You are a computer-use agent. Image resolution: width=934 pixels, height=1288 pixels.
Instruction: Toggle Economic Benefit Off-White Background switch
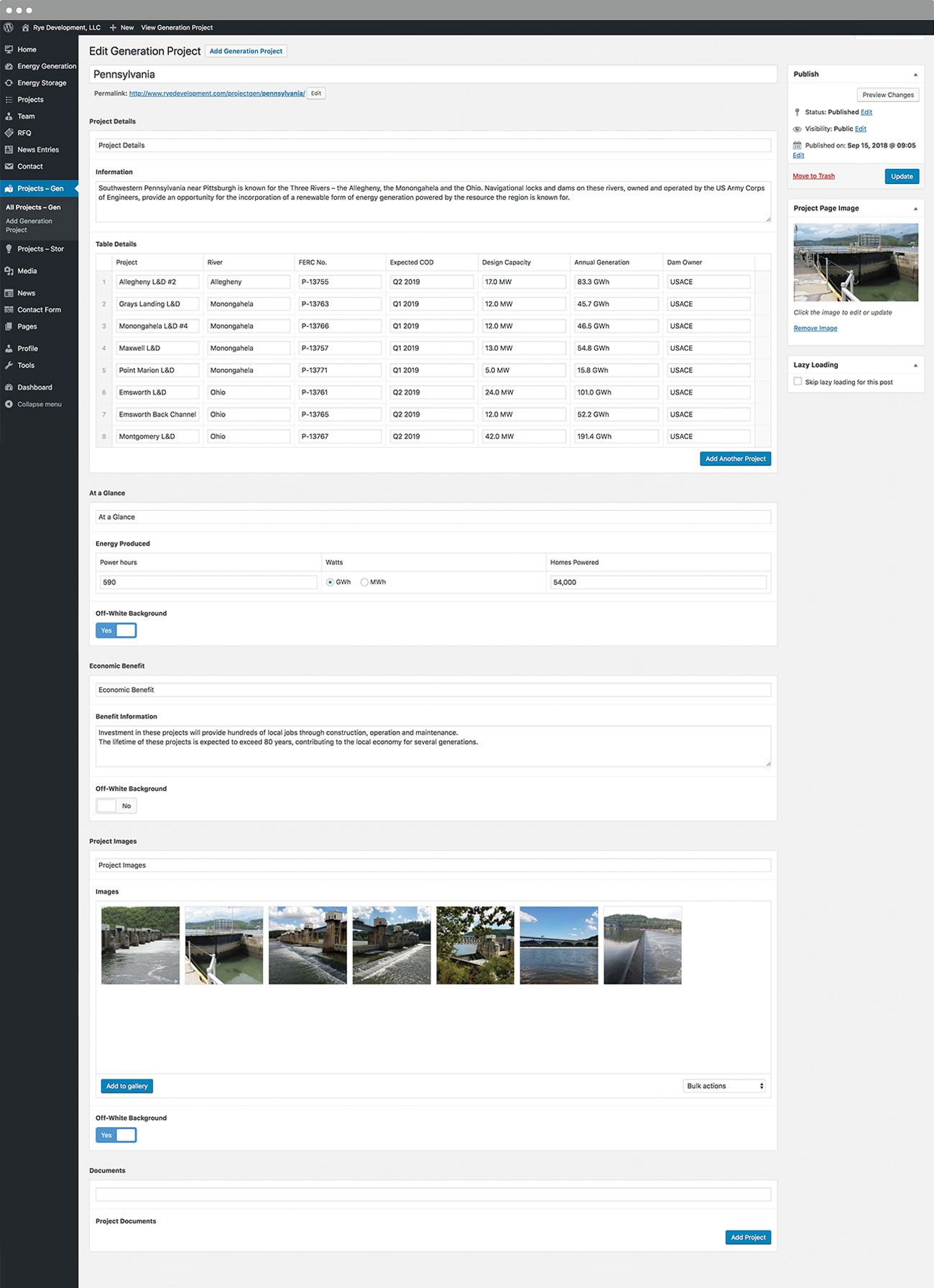point(116,806)
